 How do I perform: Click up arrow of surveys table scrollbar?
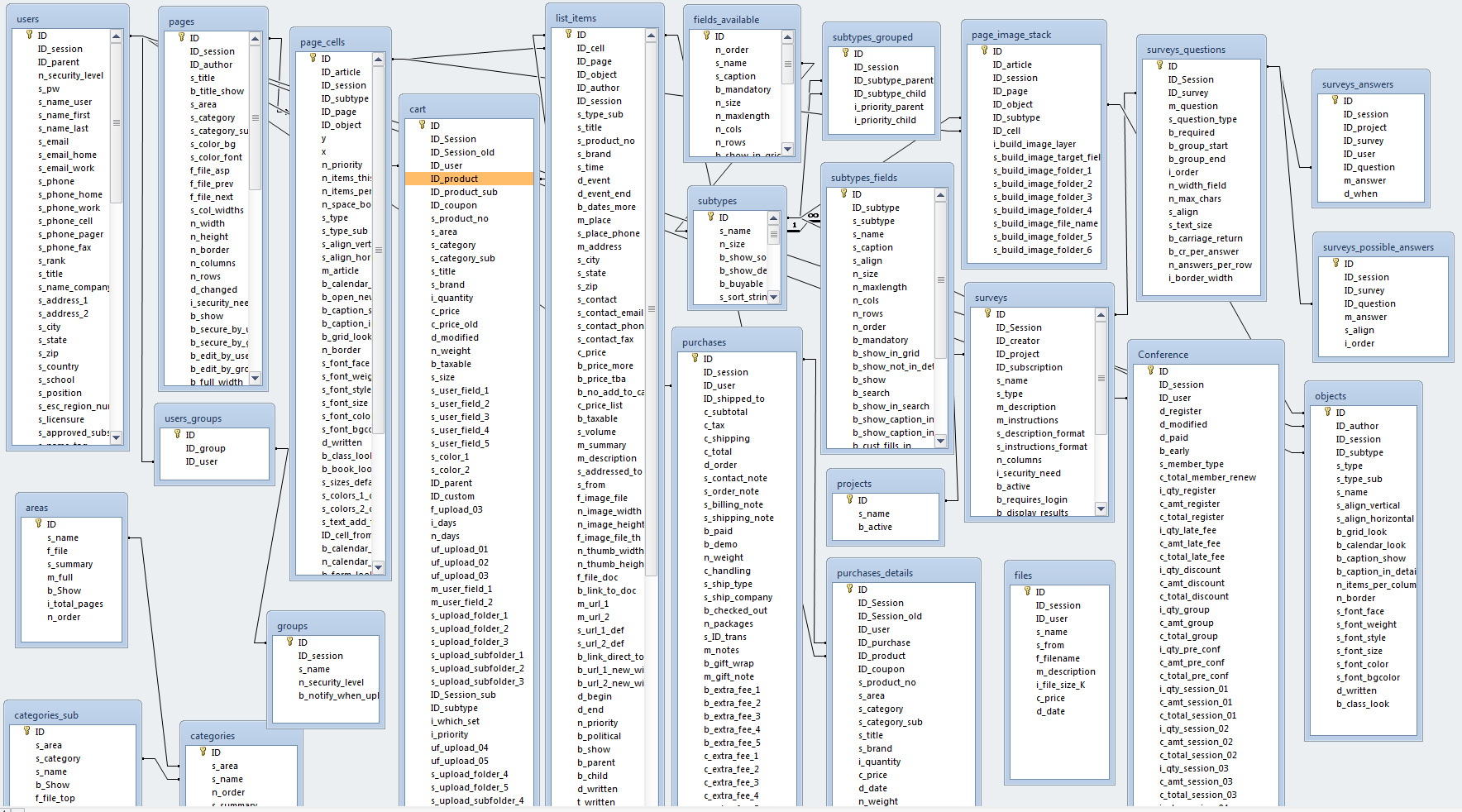1101,315
